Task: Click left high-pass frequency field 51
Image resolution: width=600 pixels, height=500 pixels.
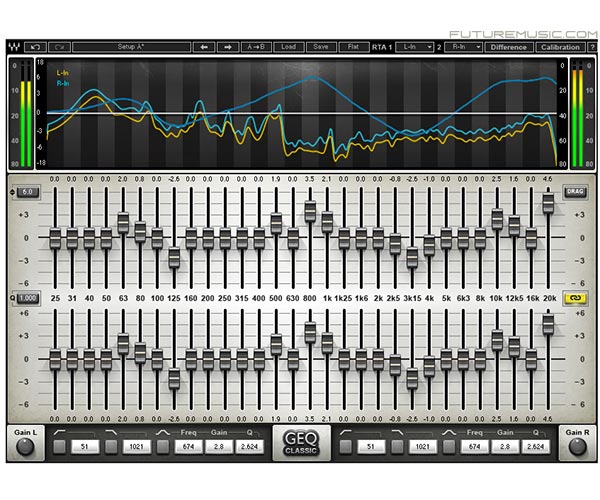Action: click(85, 446)
